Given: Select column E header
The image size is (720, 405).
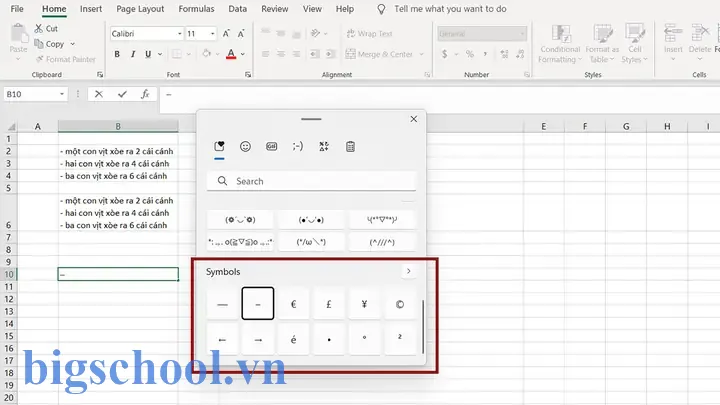Looking at the screenshot, I should pyautogui.click(x=544, y=126).
